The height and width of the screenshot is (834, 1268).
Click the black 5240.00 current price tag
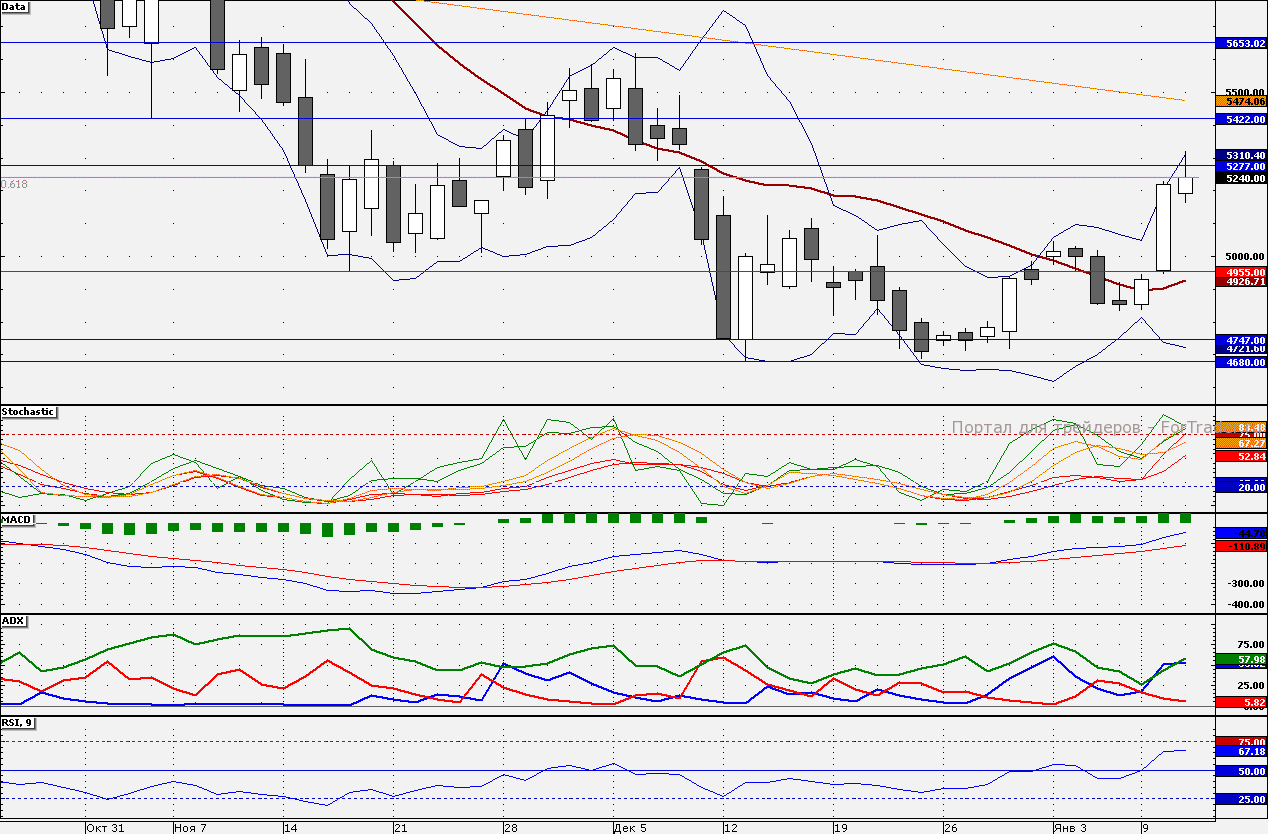pyautogui.click(x=1240, y=178)
